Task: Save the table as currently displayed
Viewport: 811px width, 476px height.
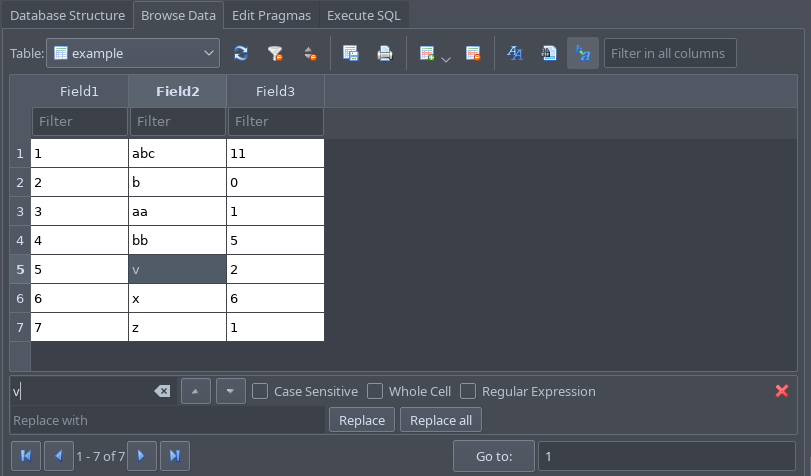Action: (x=351, y=53)
